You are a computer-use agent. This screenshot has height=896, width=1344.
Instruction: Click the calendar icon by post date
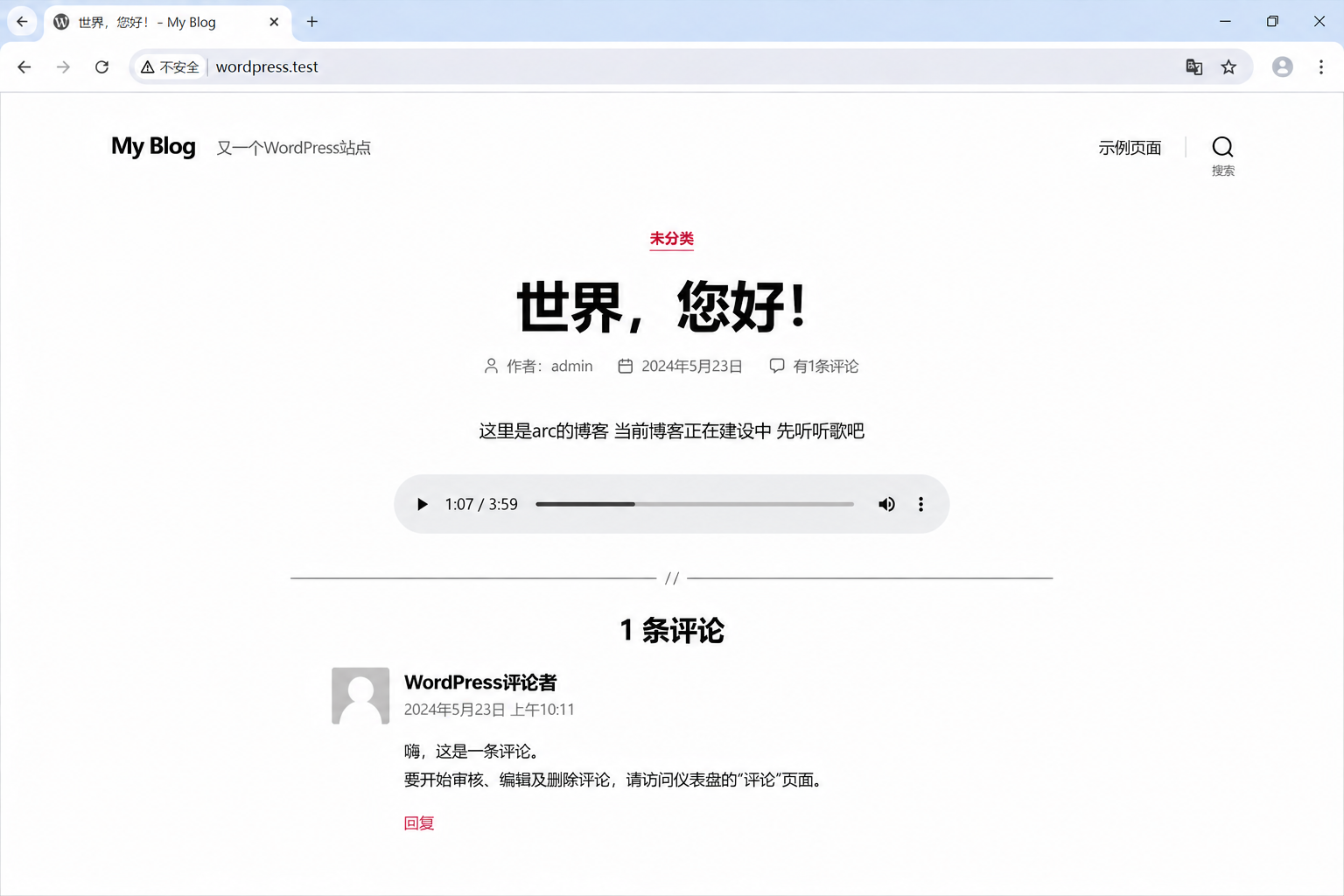coord(626,366)
